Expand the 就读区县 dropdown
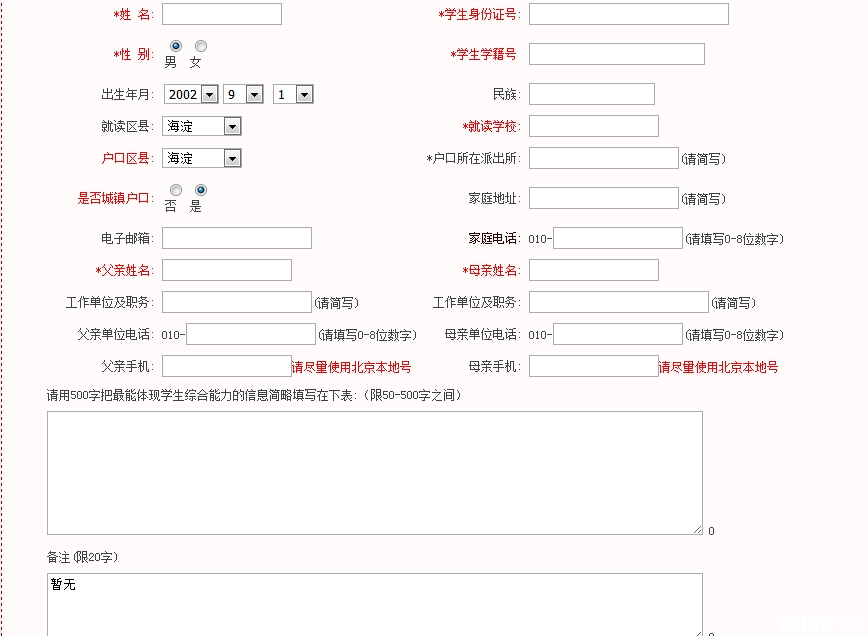 202,126
